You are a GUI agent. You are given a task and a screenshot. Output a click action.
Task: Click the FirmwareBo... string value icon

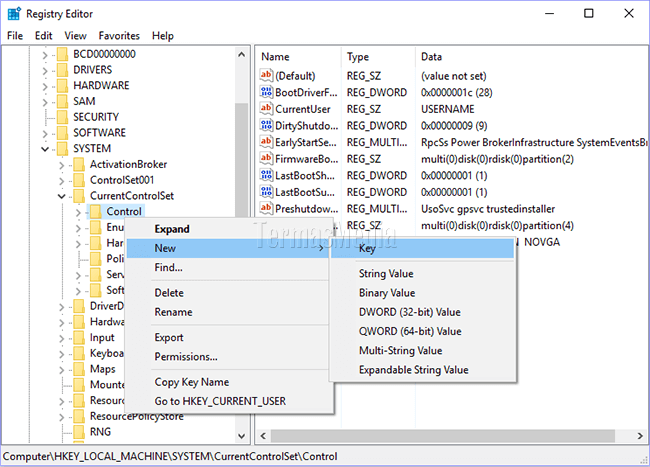(x=266, y=158)
